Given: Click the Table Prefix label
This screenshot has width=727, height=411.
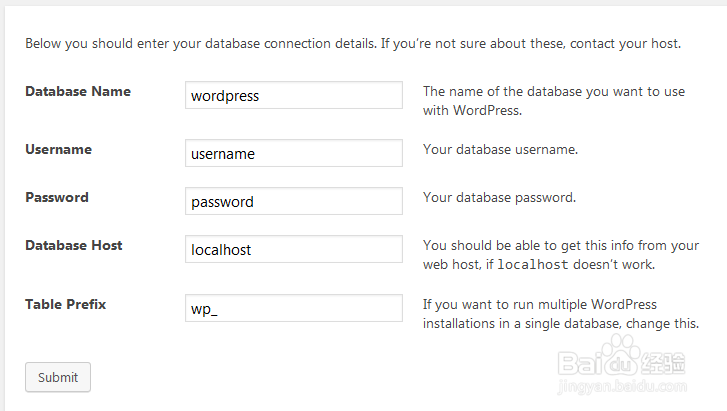Looking at the screenshot, I should (x=66, y=304).
